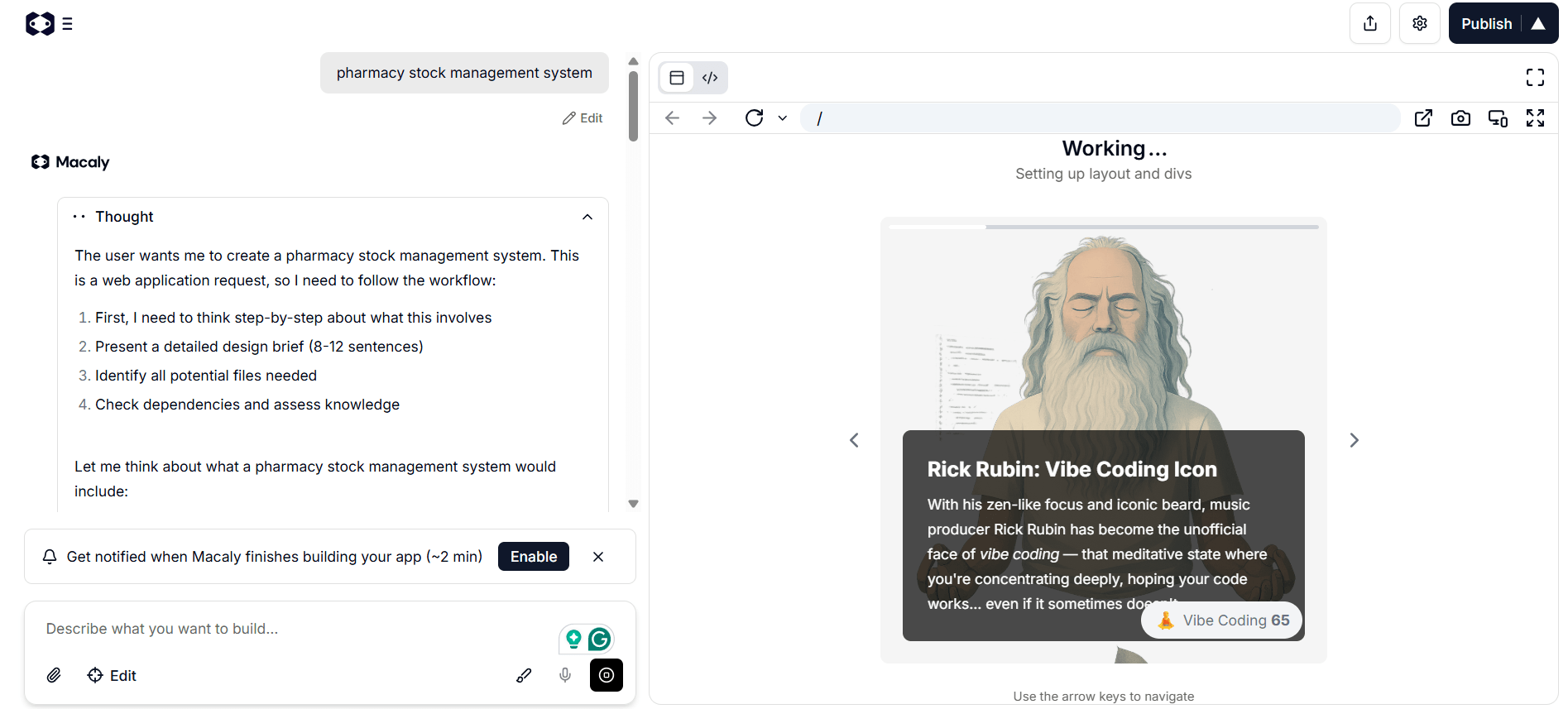Click the chat panel vertical scrollbar
This screenshot has width=1568, height=709.
point(633,108)
